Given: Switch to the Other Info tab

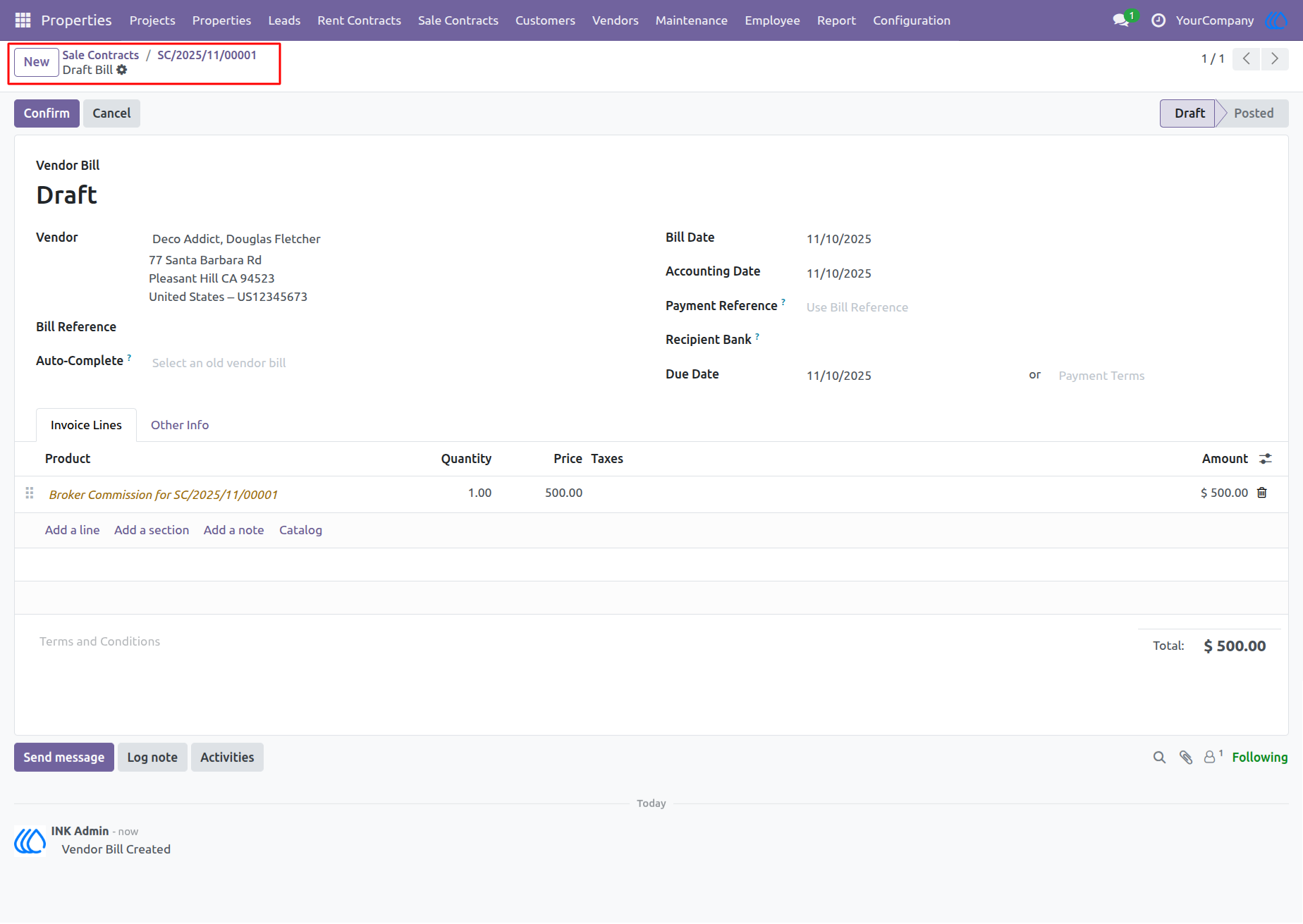Looking at the screenshot, I should [x=180, y=425].
